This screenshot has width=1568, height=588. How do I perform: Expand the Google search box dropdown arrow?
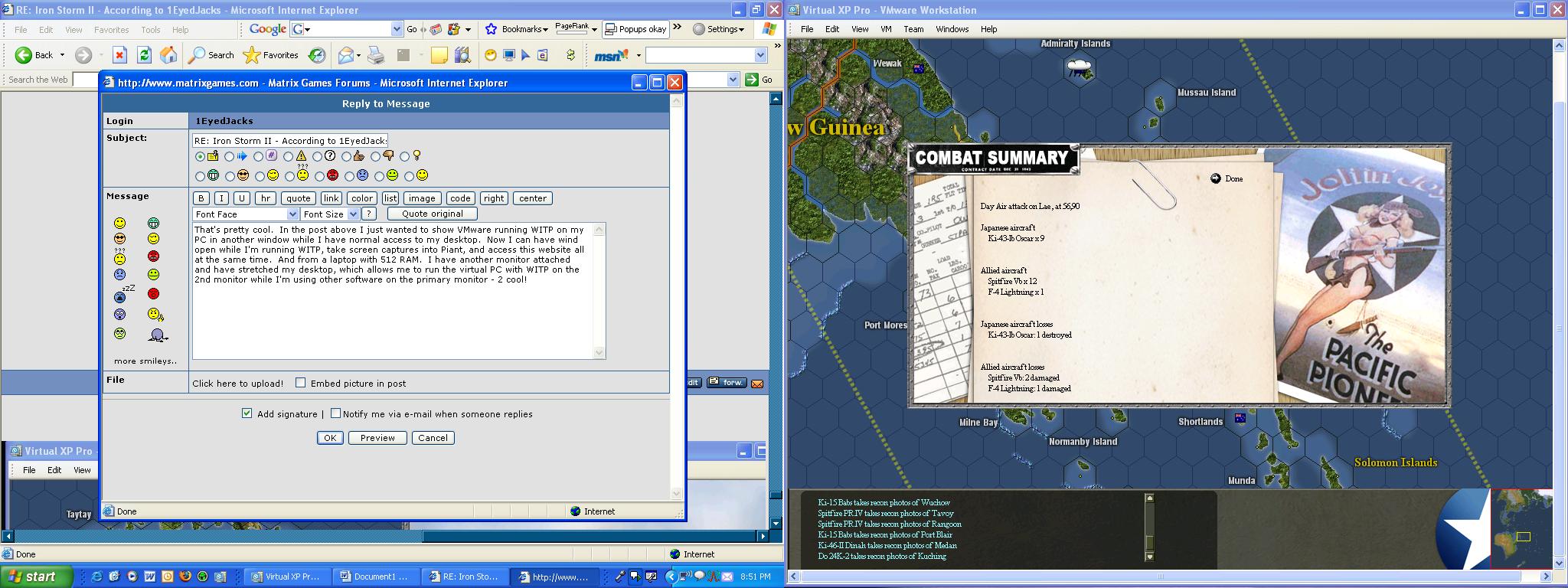click(397, 29)
